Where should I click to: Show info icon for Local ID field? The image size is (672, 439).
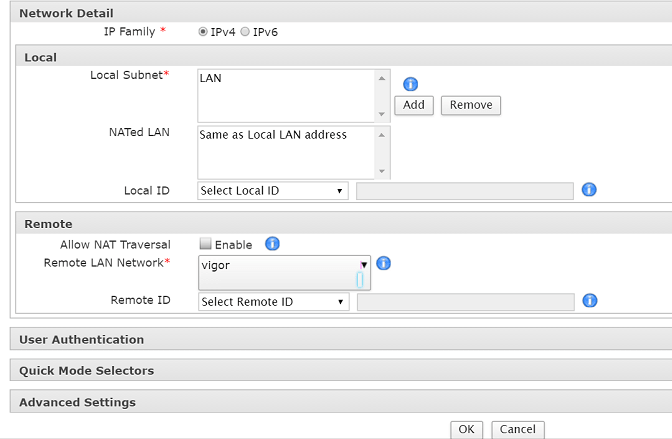pos(589,189)
